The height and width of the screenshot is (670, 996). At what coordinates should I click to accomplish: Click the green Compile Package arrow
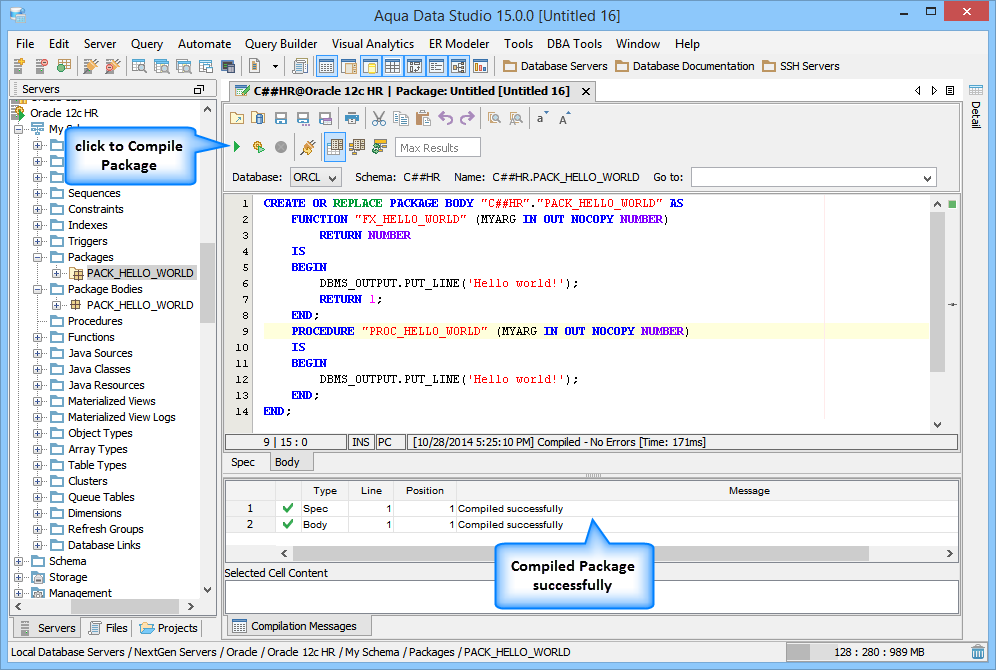tap(237, 147)
